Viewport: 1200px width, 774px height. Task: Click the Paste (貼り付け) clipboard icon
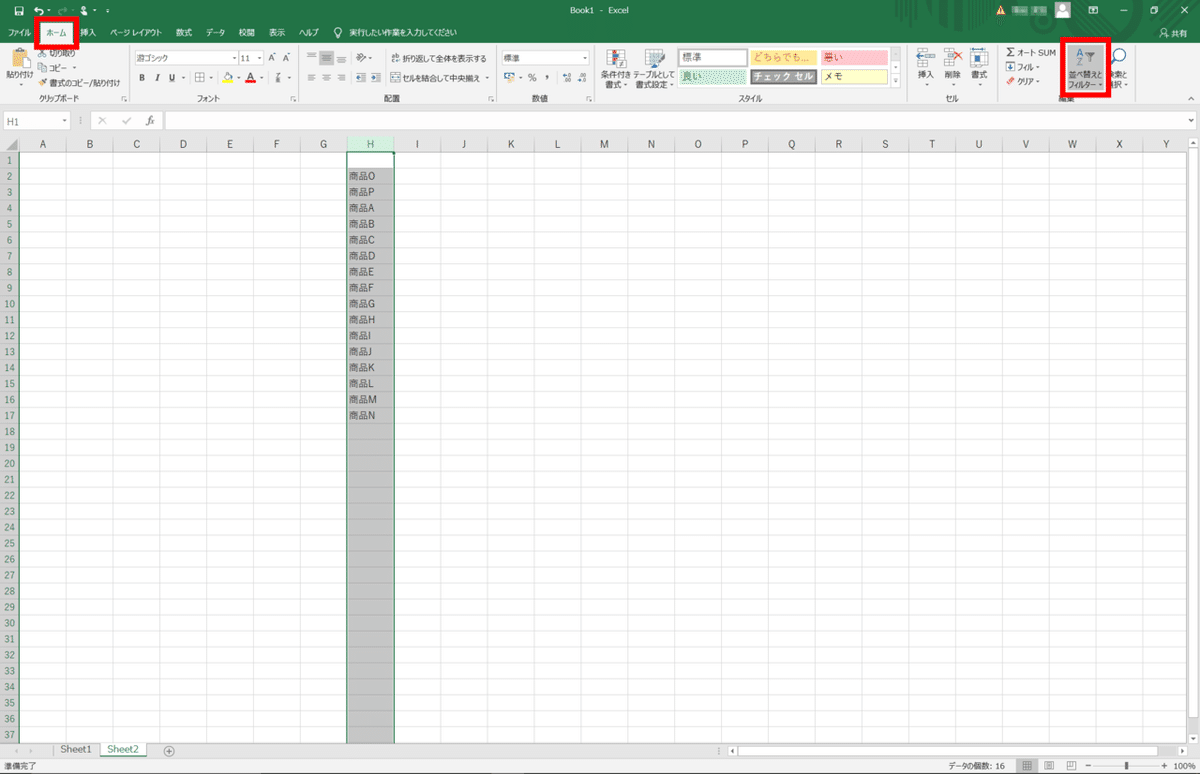point(20,59)
